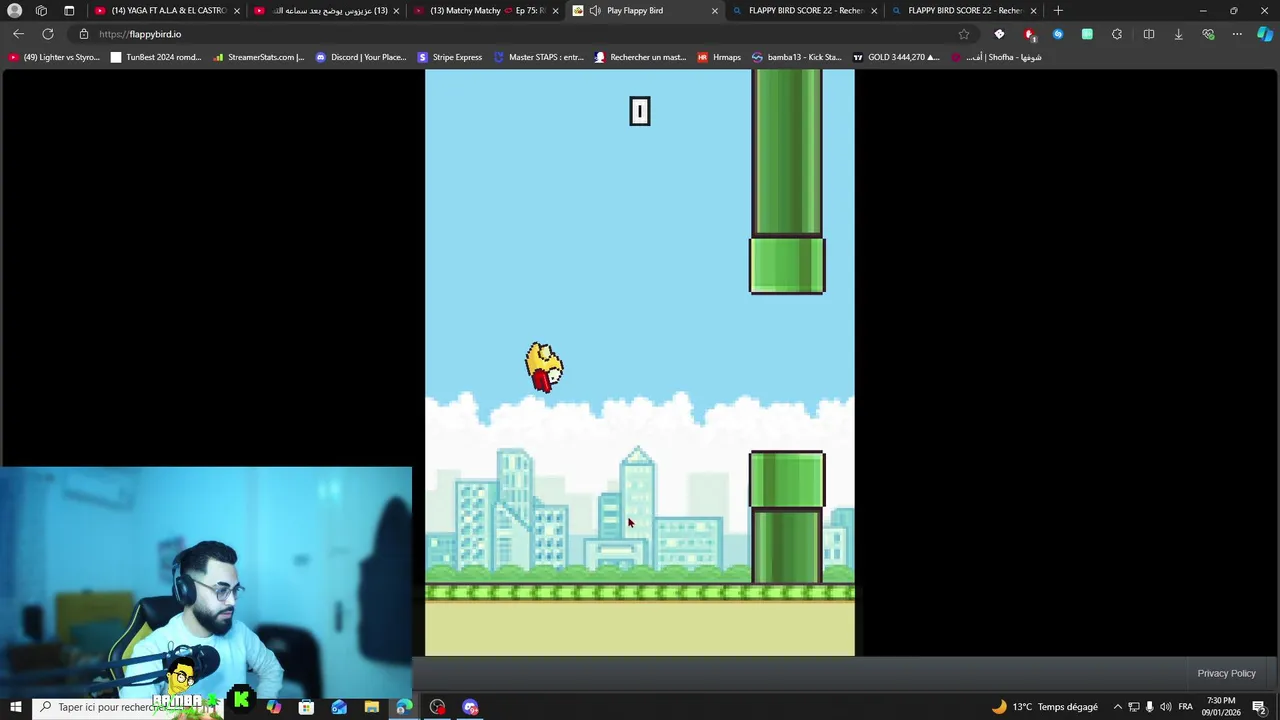
Task: Open the Copilot sidebar
Action: coord(1265,34)
